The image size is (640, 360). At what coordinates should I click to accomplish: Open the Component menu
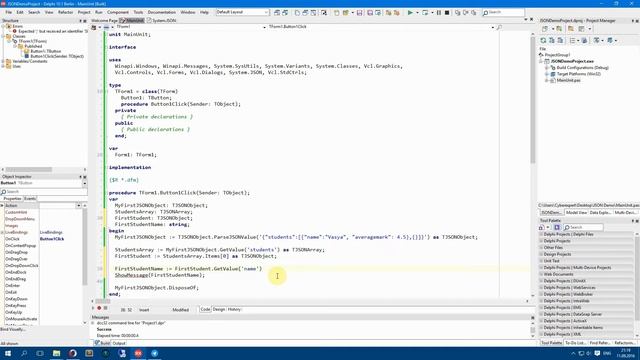118,12
